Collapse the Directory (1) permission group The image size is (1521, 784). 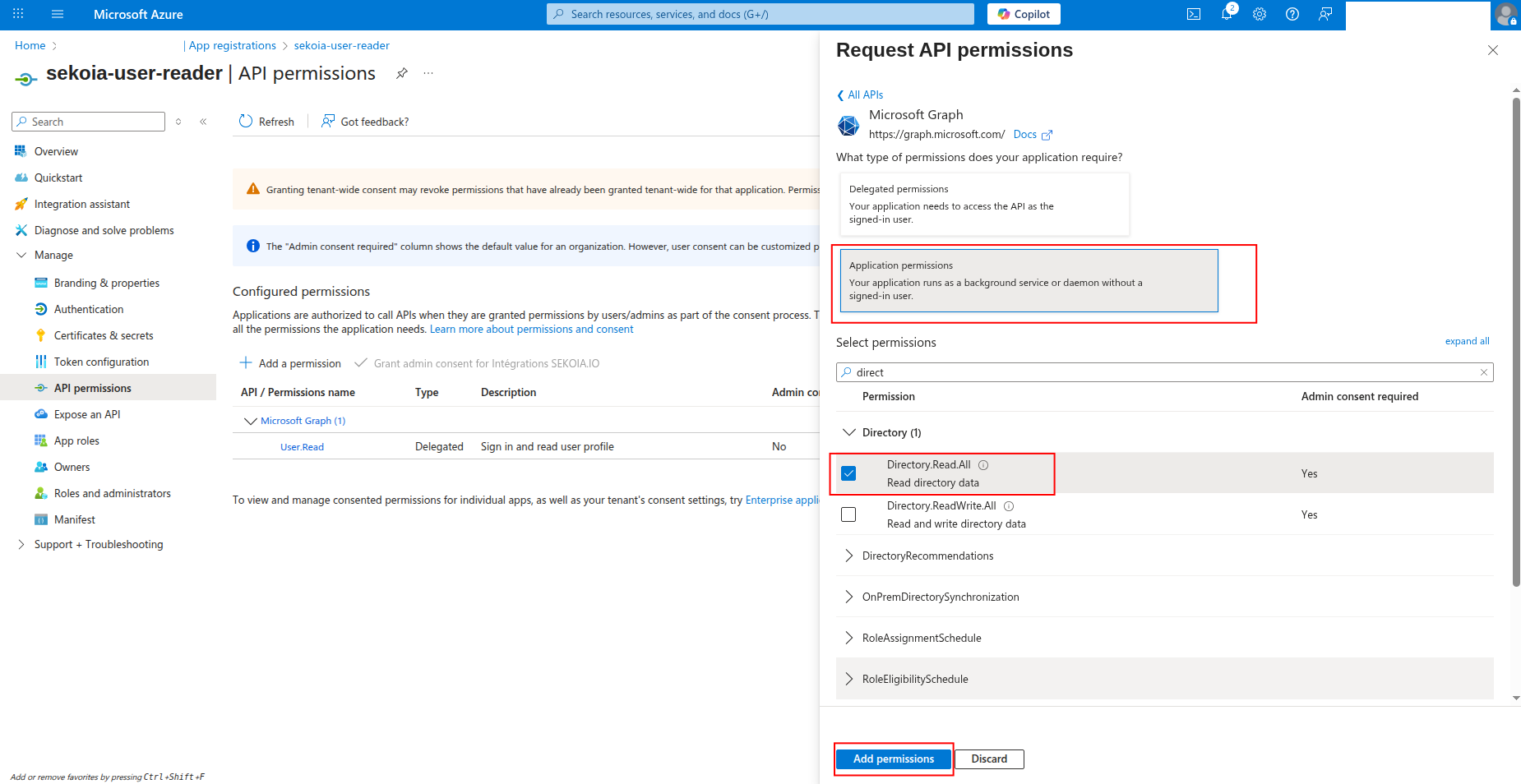point(848,431)
